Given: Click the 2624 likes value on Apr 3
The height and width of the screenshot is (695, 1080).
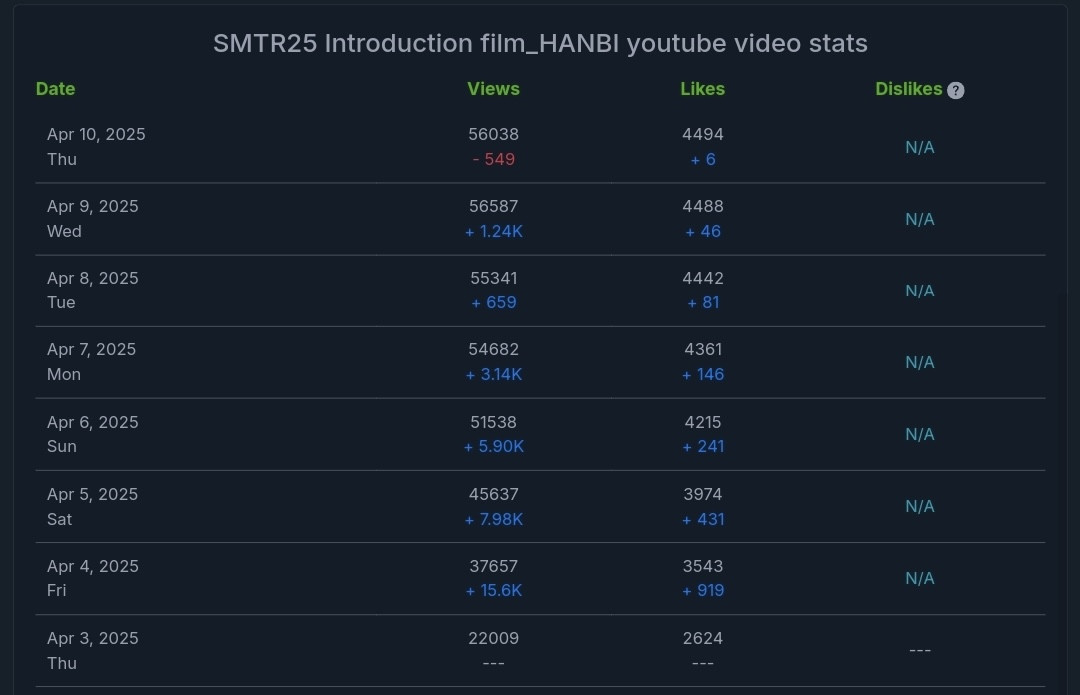Looking at the screenshot, I should point(703,639).
